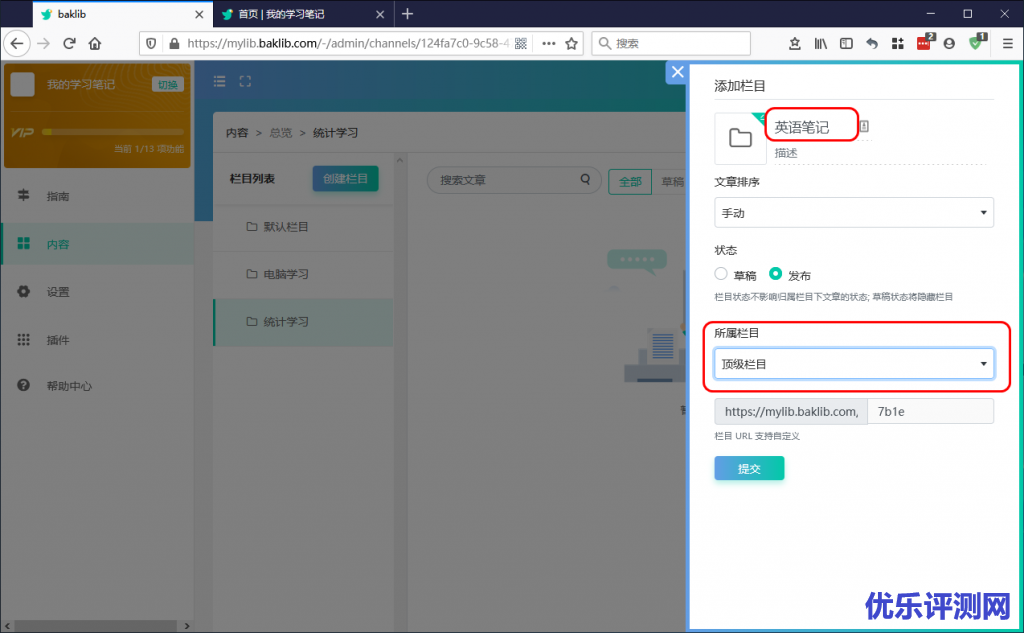Switch to 首页 | 我的学习笔记 browser tab
The image size is (1024, 633).
click(290, 14)
